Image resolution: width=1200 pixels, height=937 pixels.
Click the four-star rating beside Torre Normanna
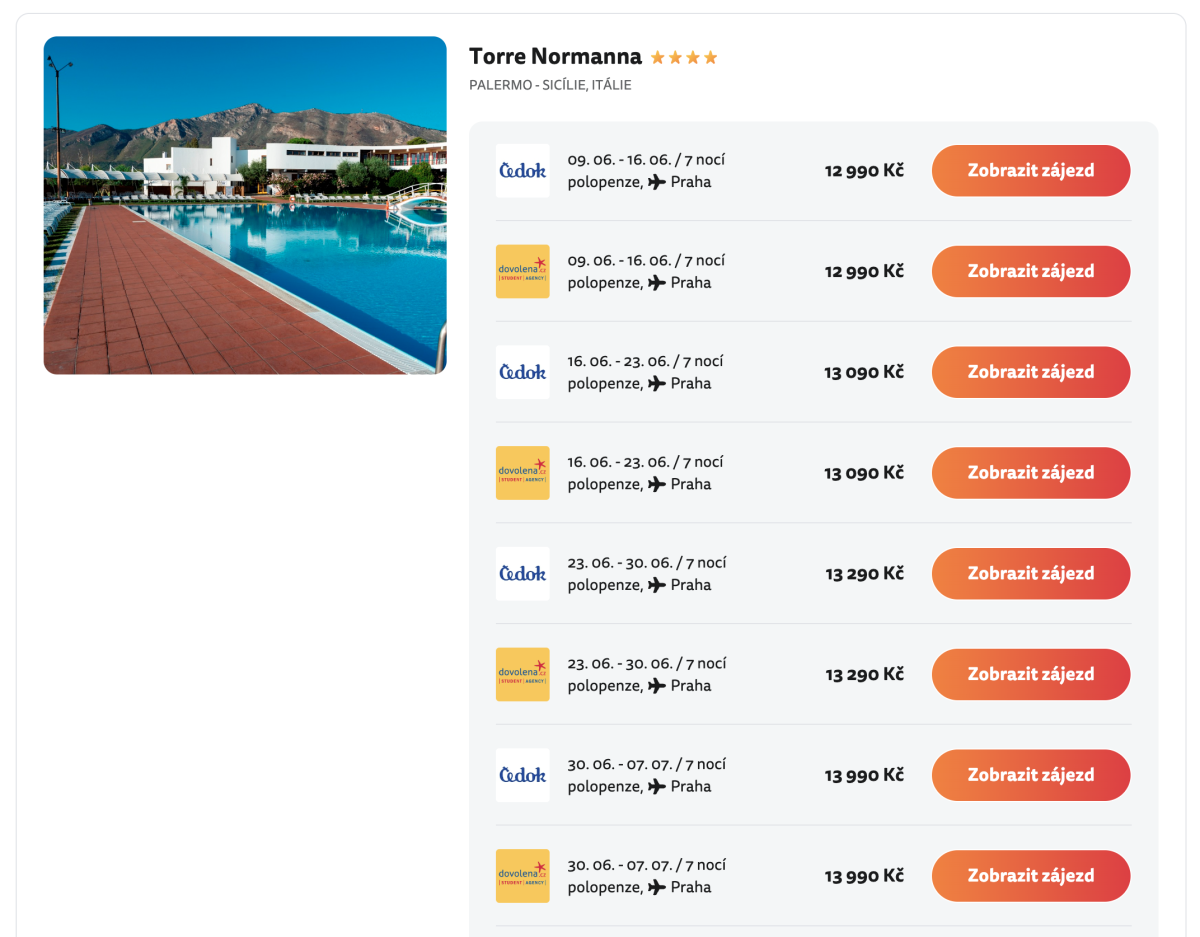[684, 58]
